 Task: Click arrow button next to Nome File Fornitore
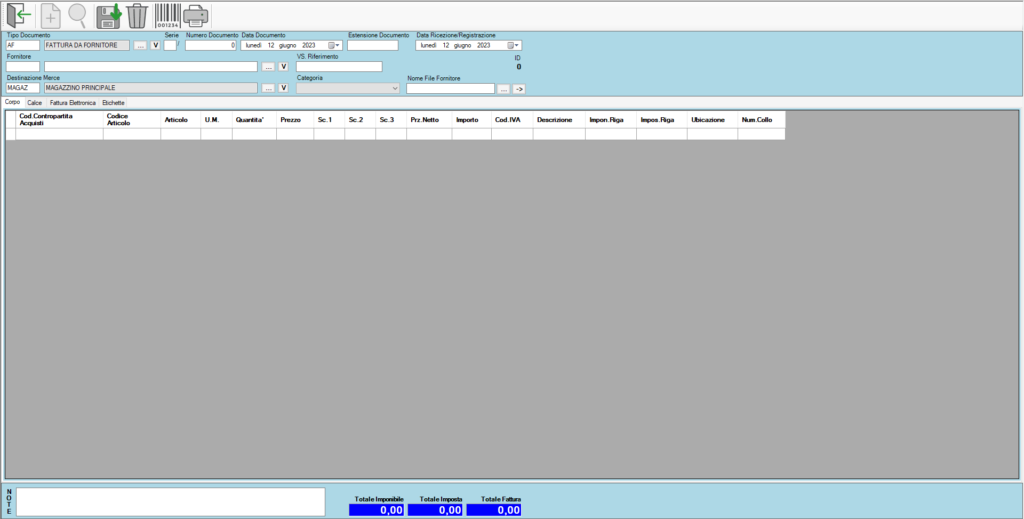[519, 89]
